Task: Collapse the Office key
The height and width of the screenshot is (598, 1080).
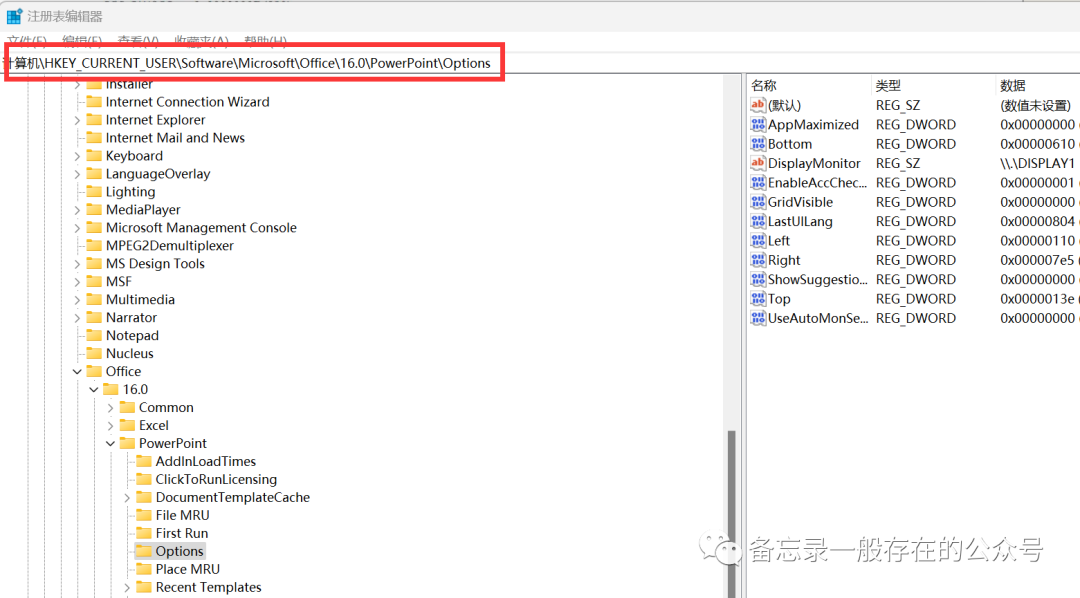Action: point(77,371)
